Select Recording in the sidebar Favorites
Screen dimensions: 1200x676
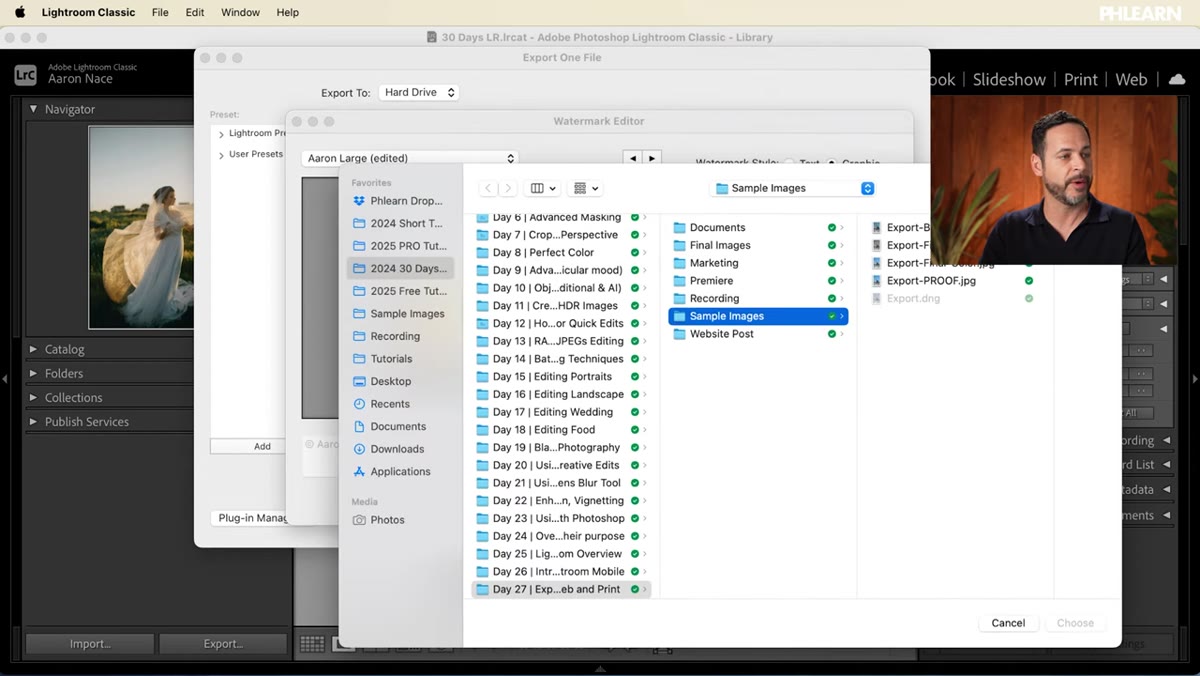(x=398, y=336)
